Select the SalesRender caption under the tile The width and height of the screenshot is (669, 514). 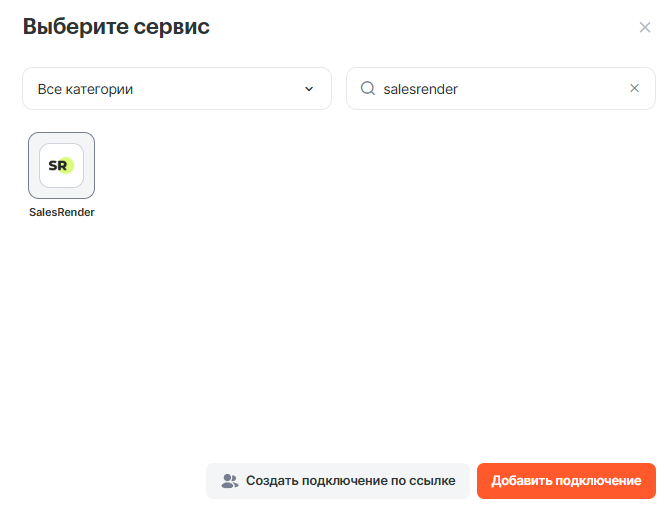pyautogui.click(x=61, y=212)
